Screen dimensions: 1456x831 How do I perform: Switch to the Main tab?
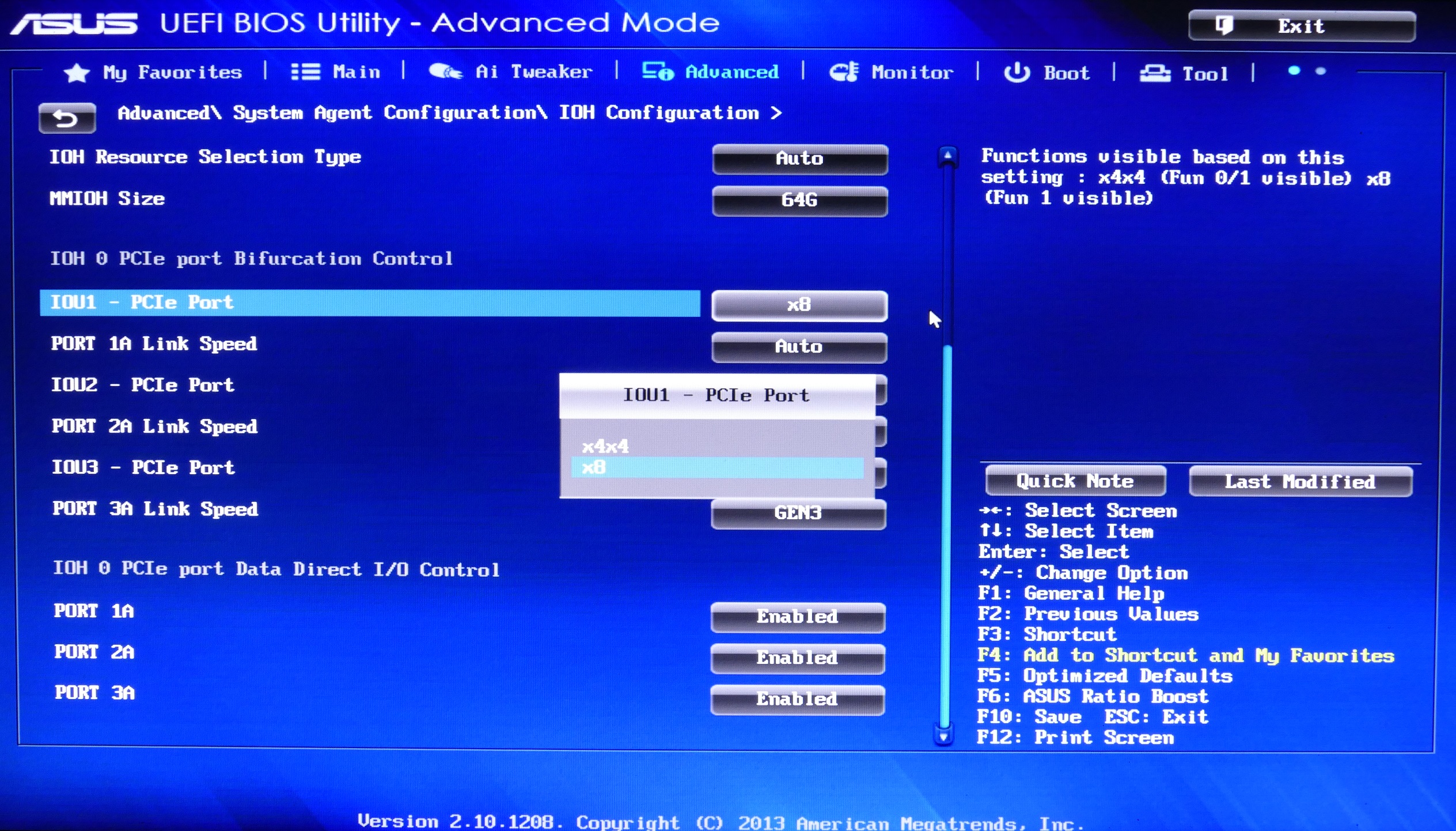pos(336,72)
